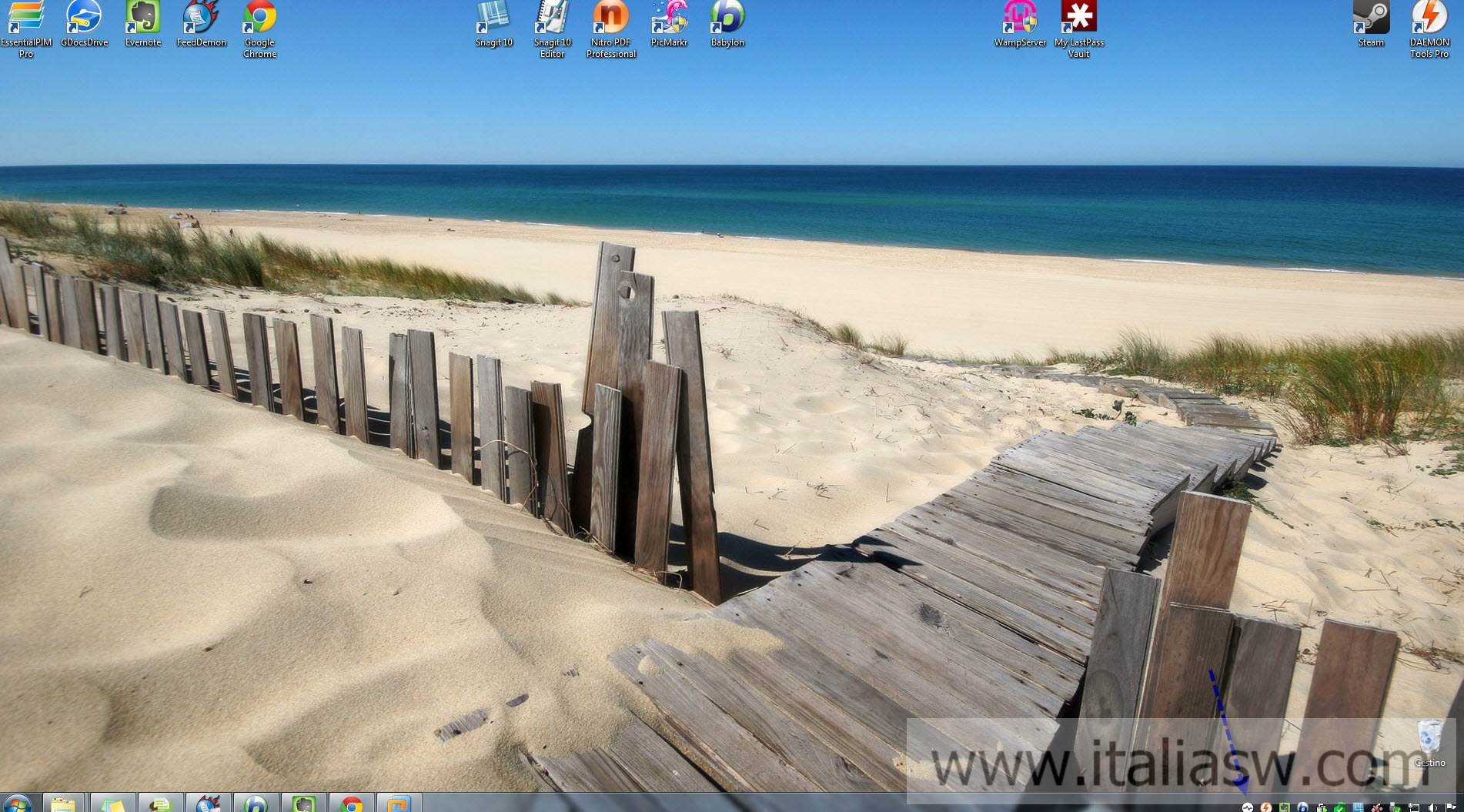Click the Safely Remove Hardware tray icon
This screenshot has height=812, width=1464.
[1395, 807]
